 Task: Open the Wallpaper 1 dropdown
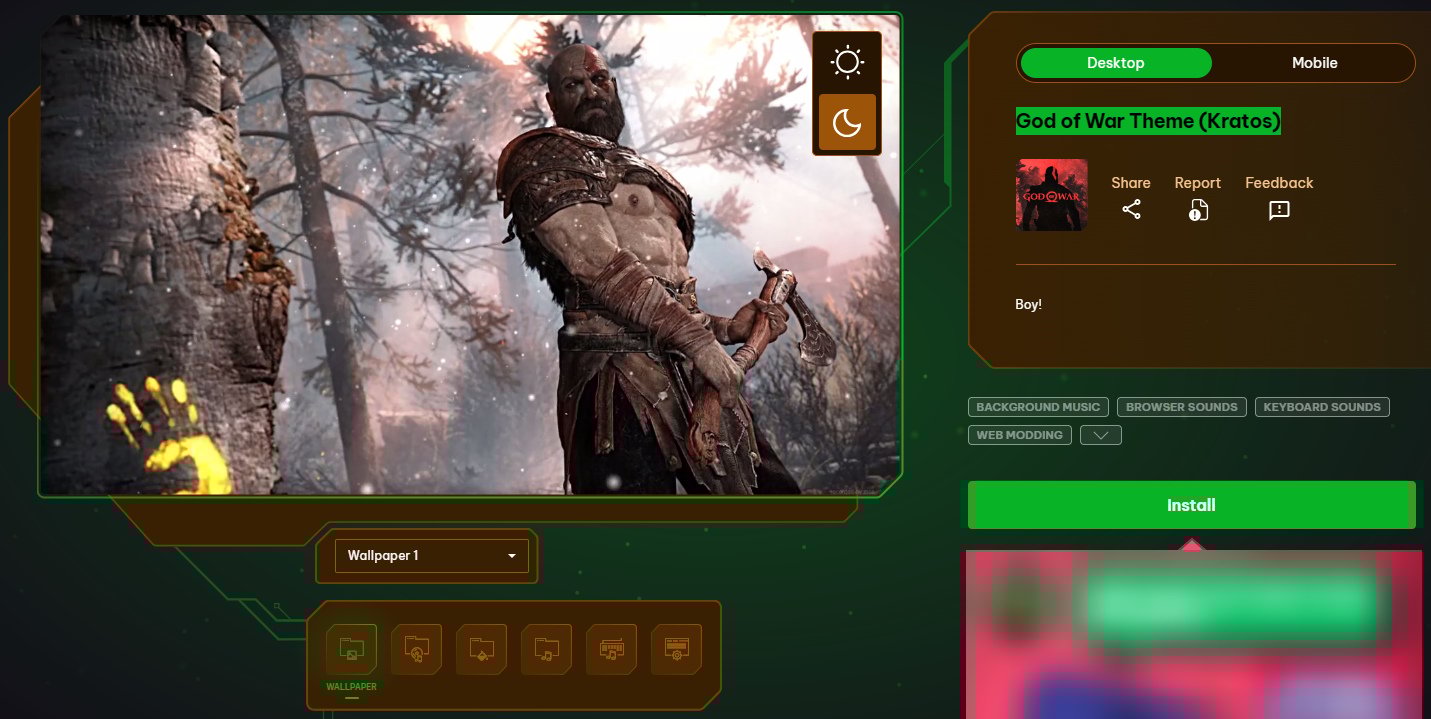(x=431, y=556)
